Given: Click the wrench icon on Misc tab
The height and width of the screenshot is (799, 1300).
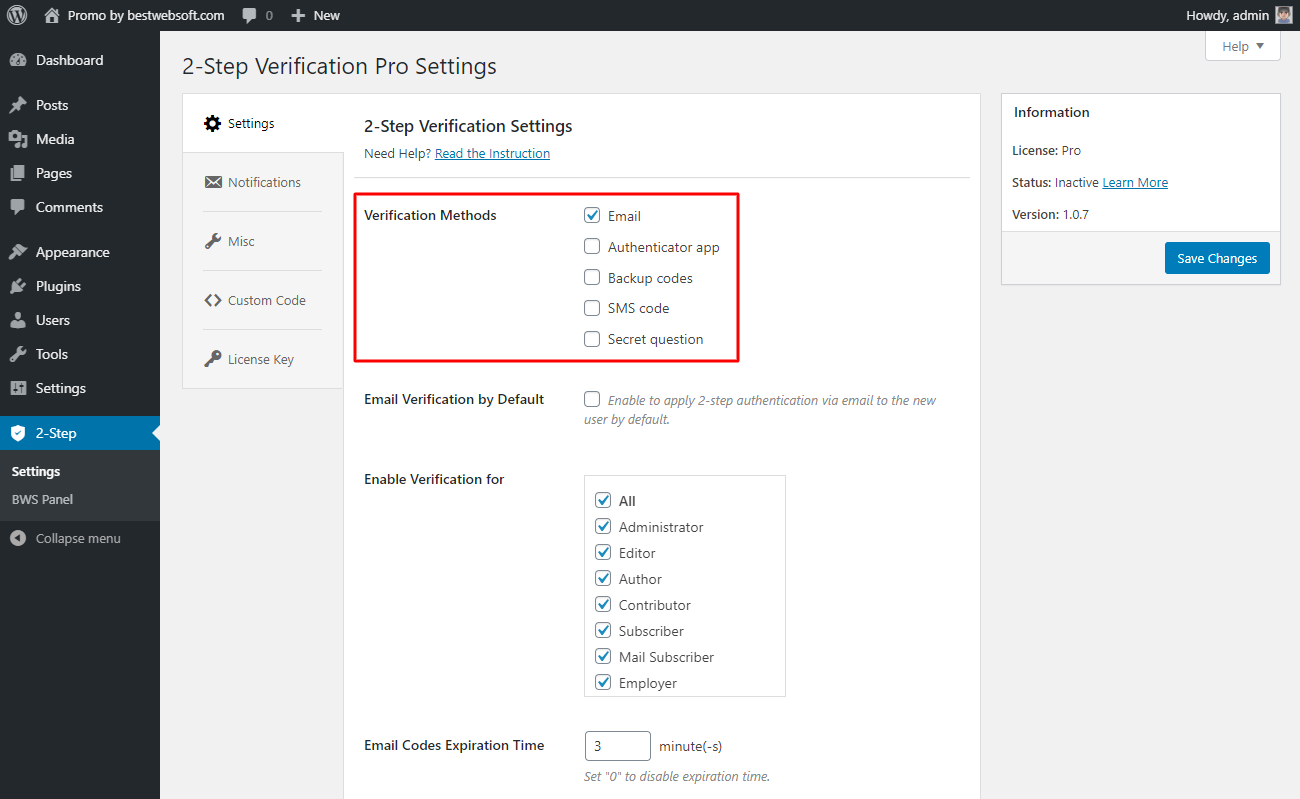Looking at the screenshot, I should click(212, 241).
